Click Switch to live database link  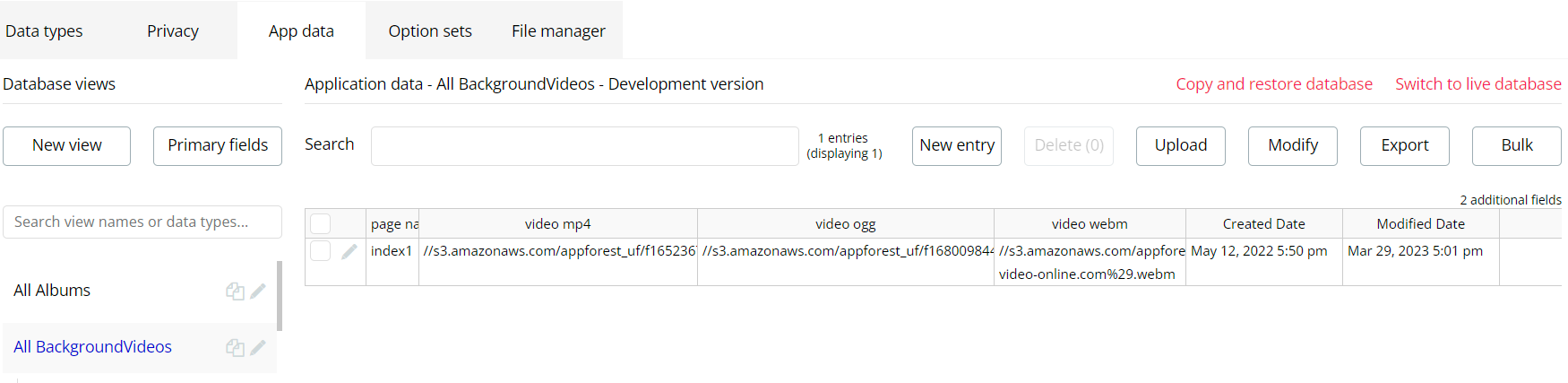click(1478, 83)
